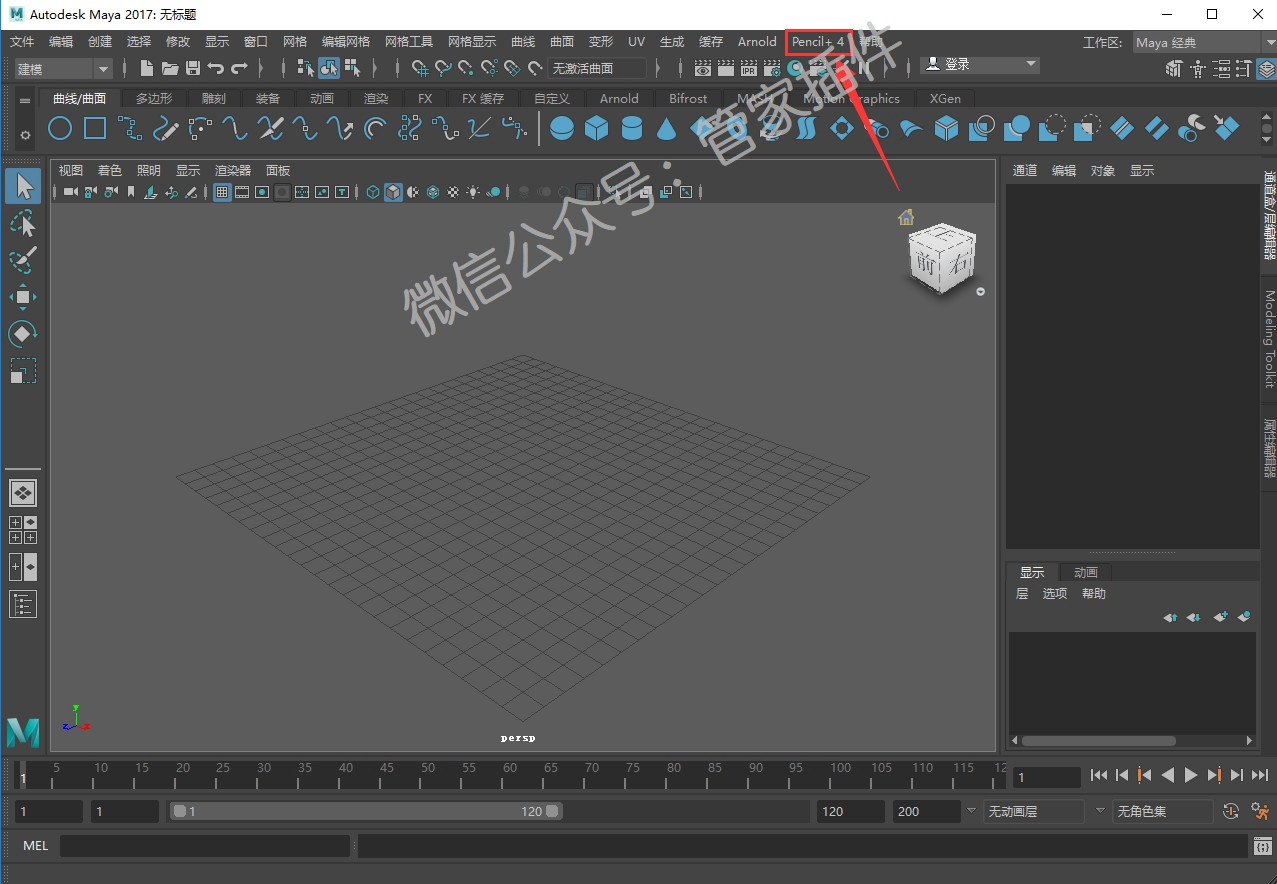Screen dimensions: 1277x884
Task: Create a NURBS cube from shelf
Action: tap(597, 128)
